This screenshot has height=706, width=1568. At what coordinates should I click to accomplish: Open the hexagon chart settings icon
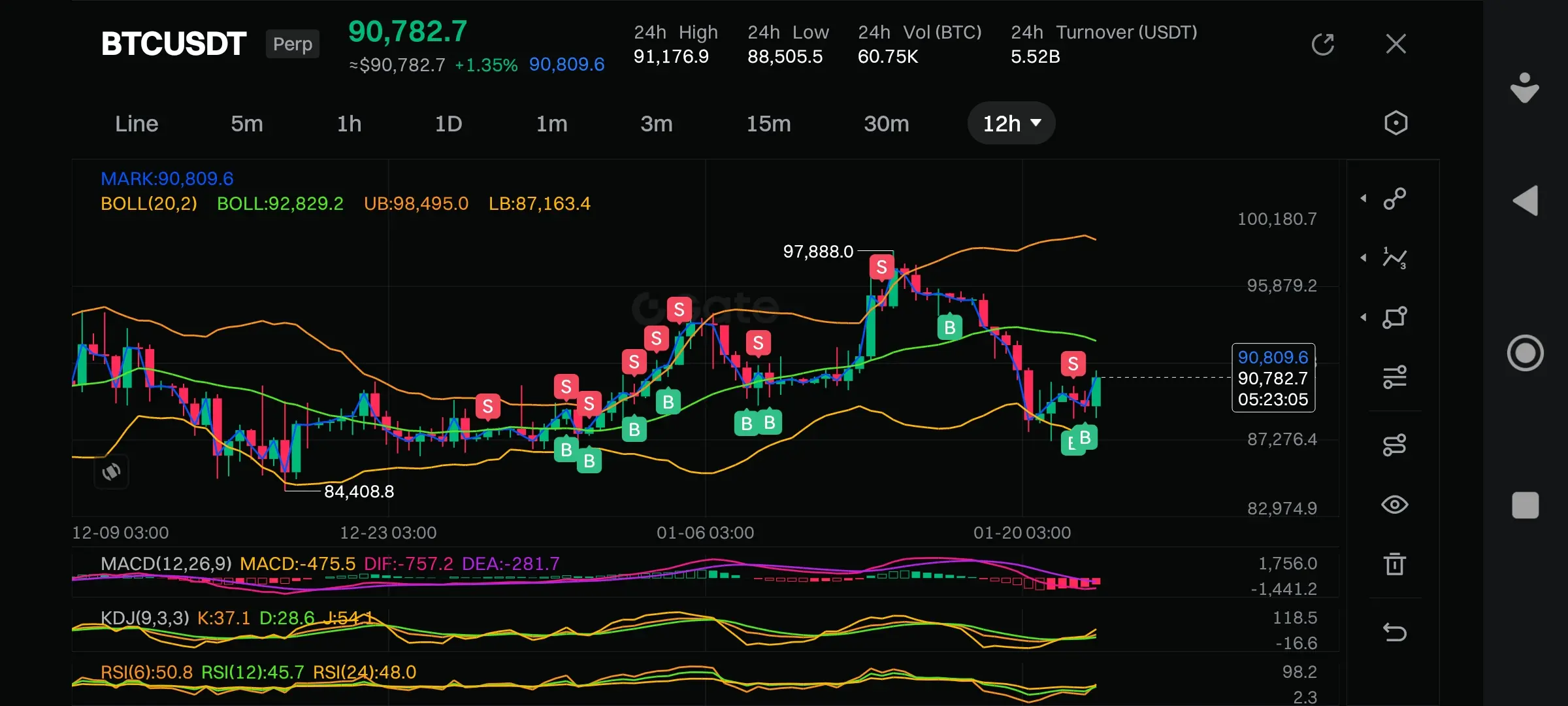point(1396,123)
